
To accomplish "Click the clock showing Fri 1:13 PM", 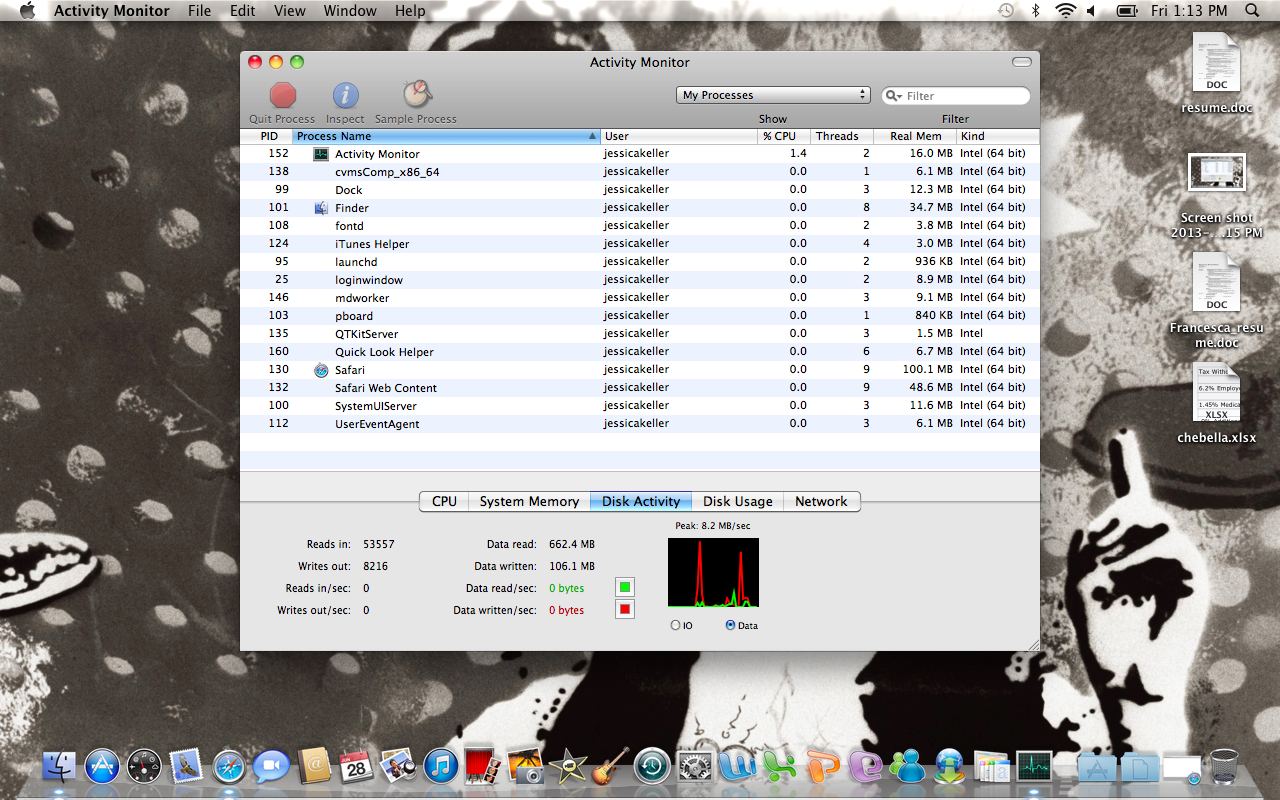I will point(1189,11).
